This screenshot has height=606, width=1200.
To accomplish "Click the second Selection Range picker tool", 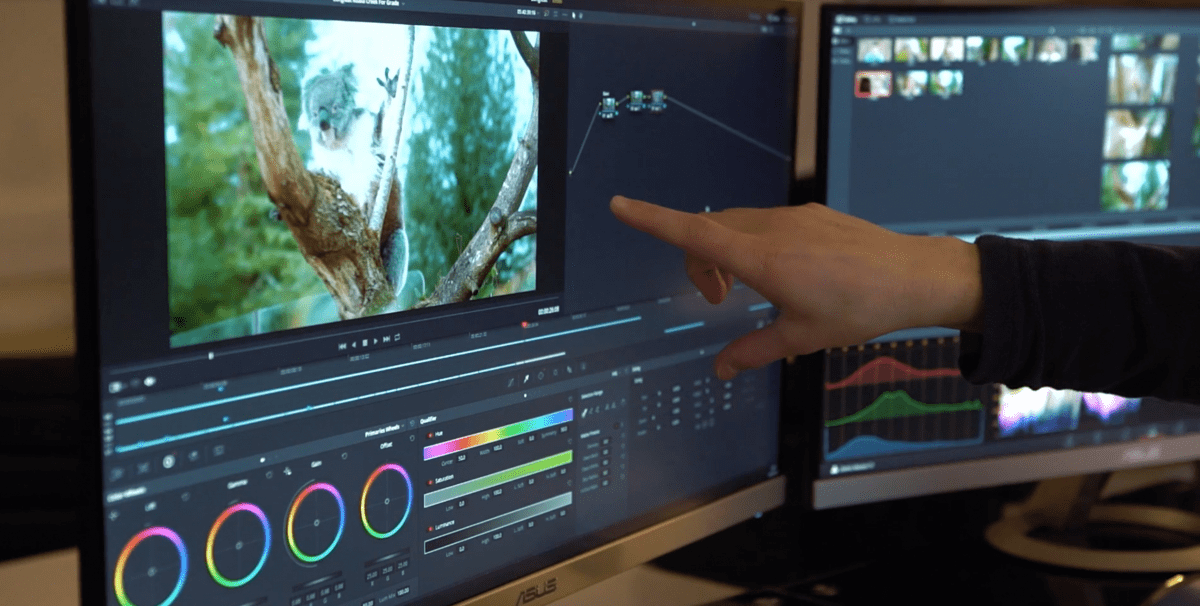I will tap(591, 411).
